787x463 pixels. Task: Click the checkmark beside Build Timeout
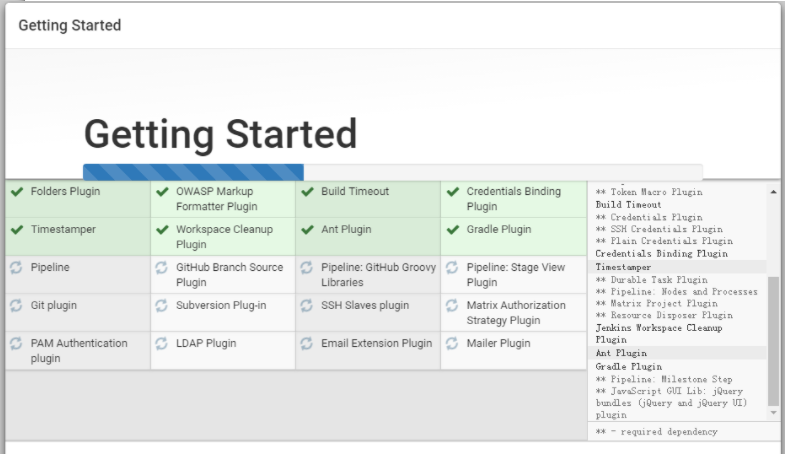coord(307,192)
